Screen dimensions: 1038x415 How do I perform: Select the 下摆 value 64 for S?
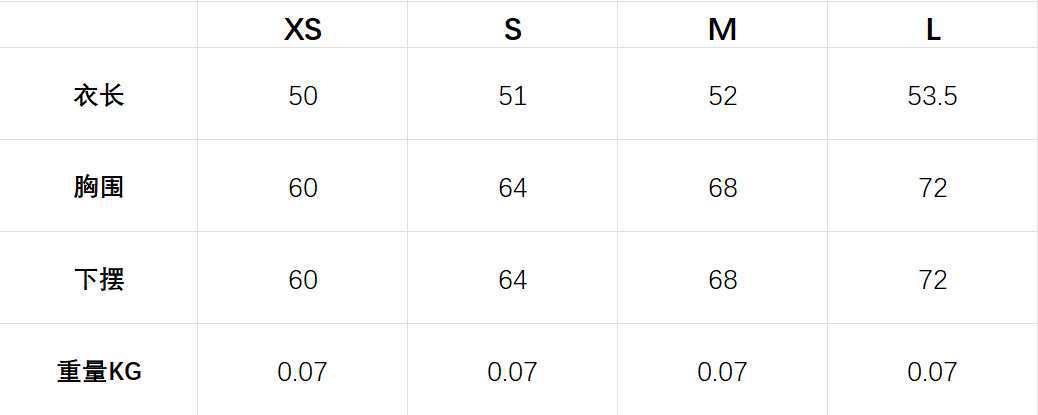(x=513, y=280)
